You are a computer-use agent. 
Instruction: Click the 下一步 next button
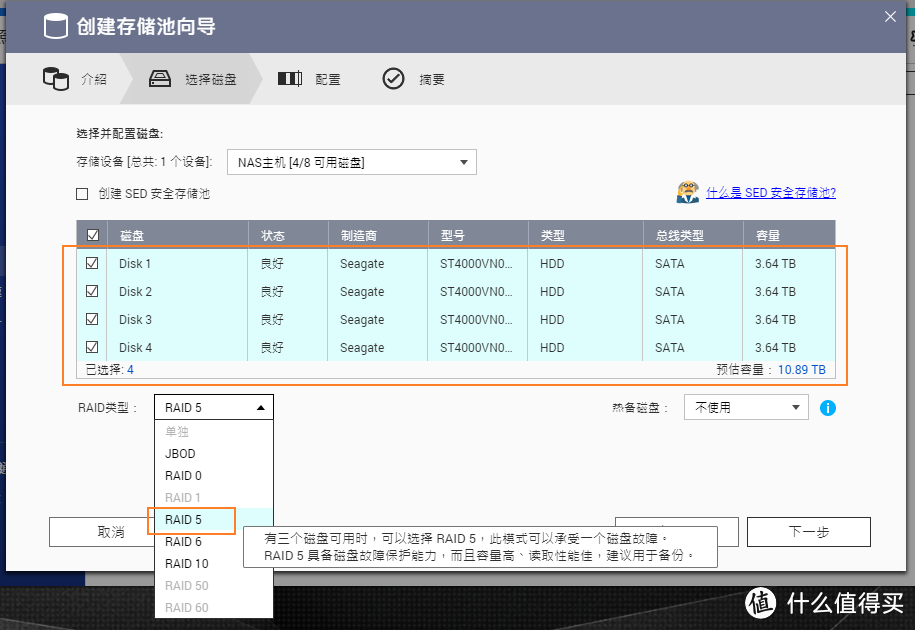click(x=809, y=532)
